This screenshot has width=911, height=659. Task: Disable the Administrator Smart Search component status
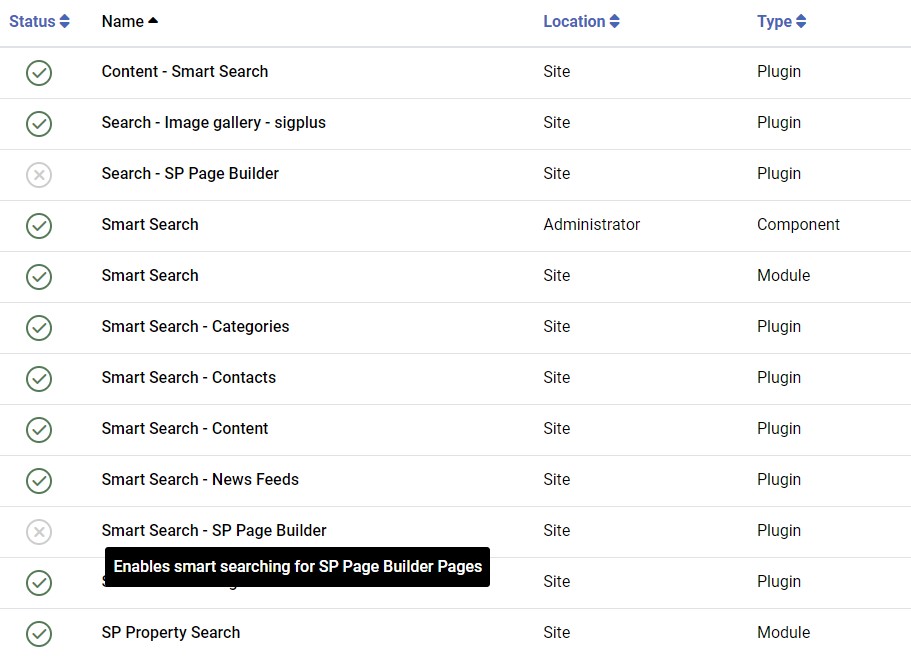point(39,225)
